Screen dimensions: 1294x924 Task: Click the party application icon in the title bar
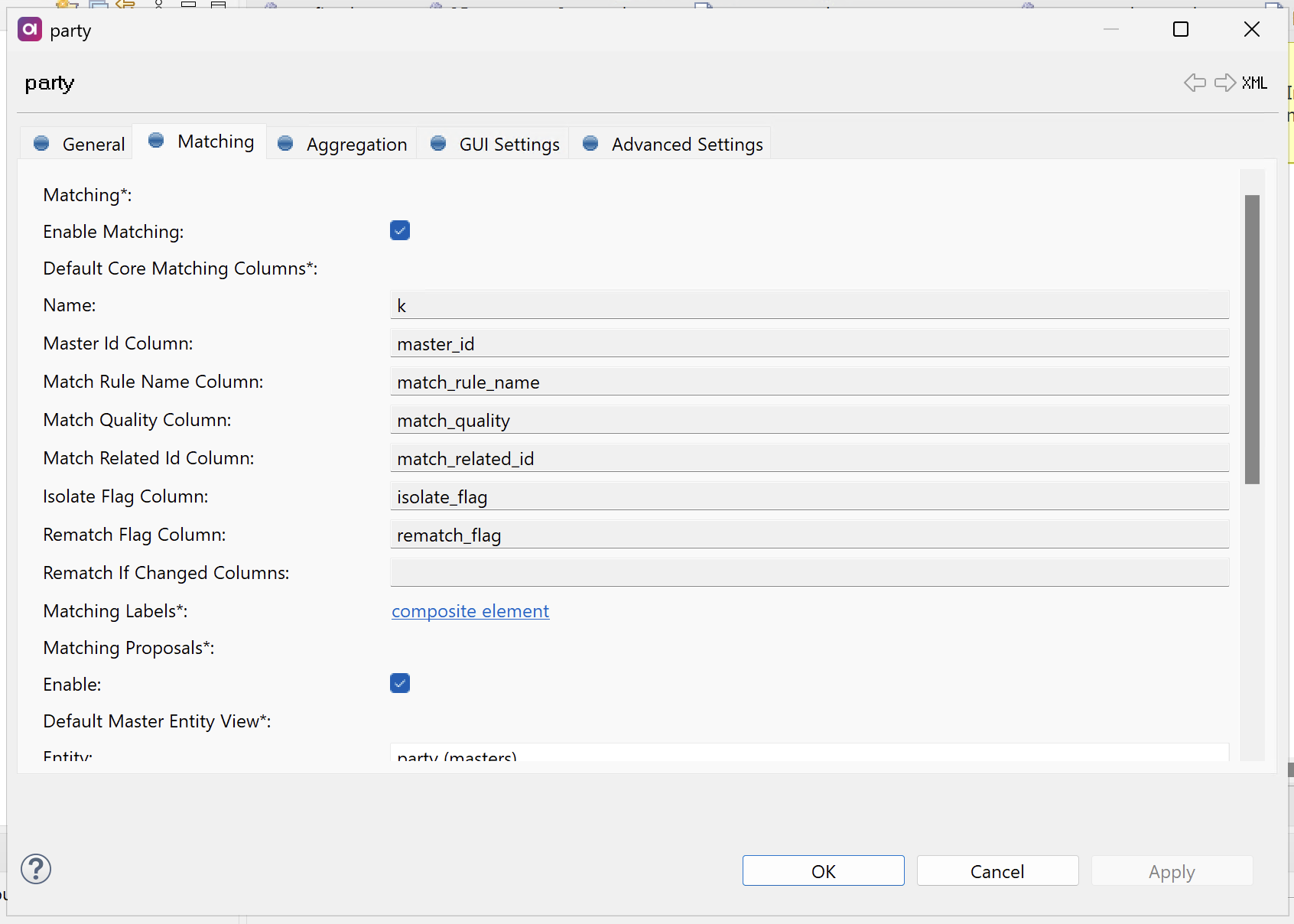(29, 29)
